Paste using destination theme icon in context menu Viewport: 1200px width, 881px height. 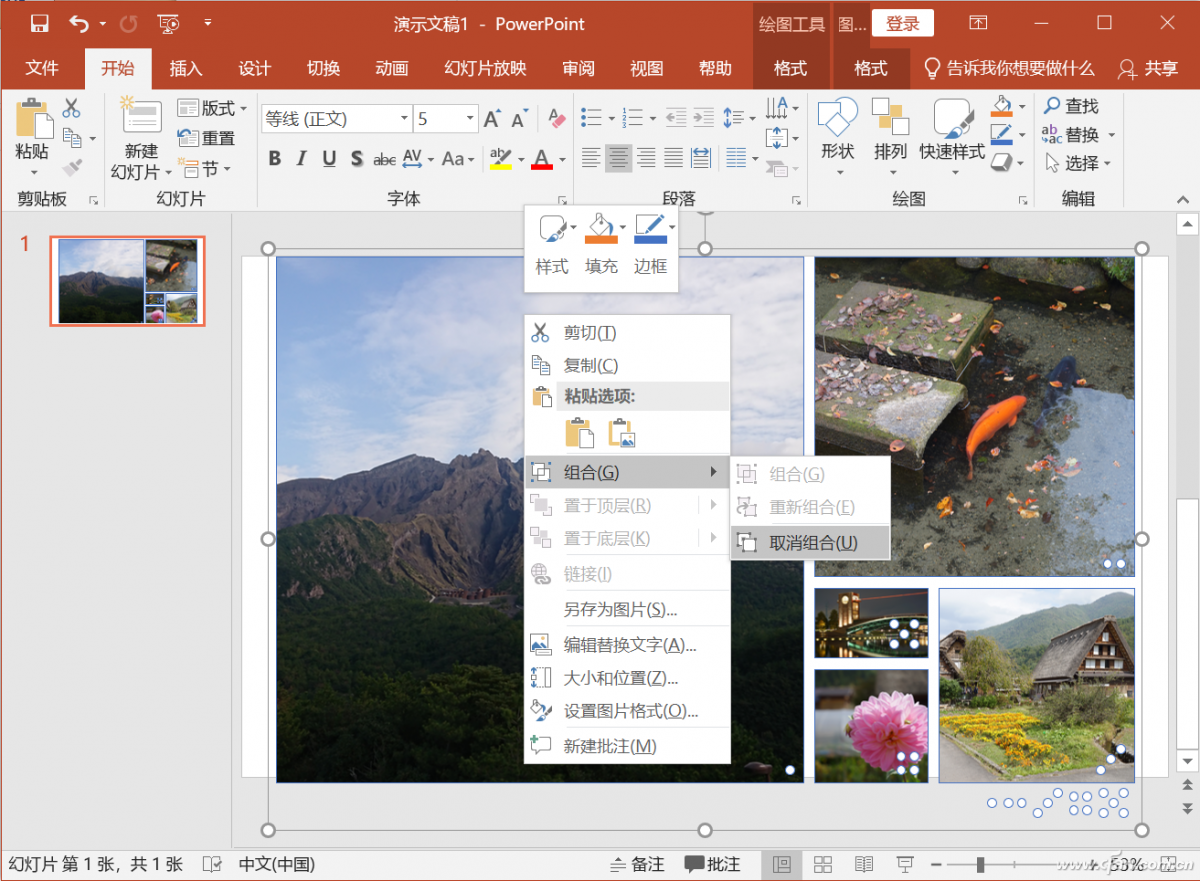(x=579, y=433)
